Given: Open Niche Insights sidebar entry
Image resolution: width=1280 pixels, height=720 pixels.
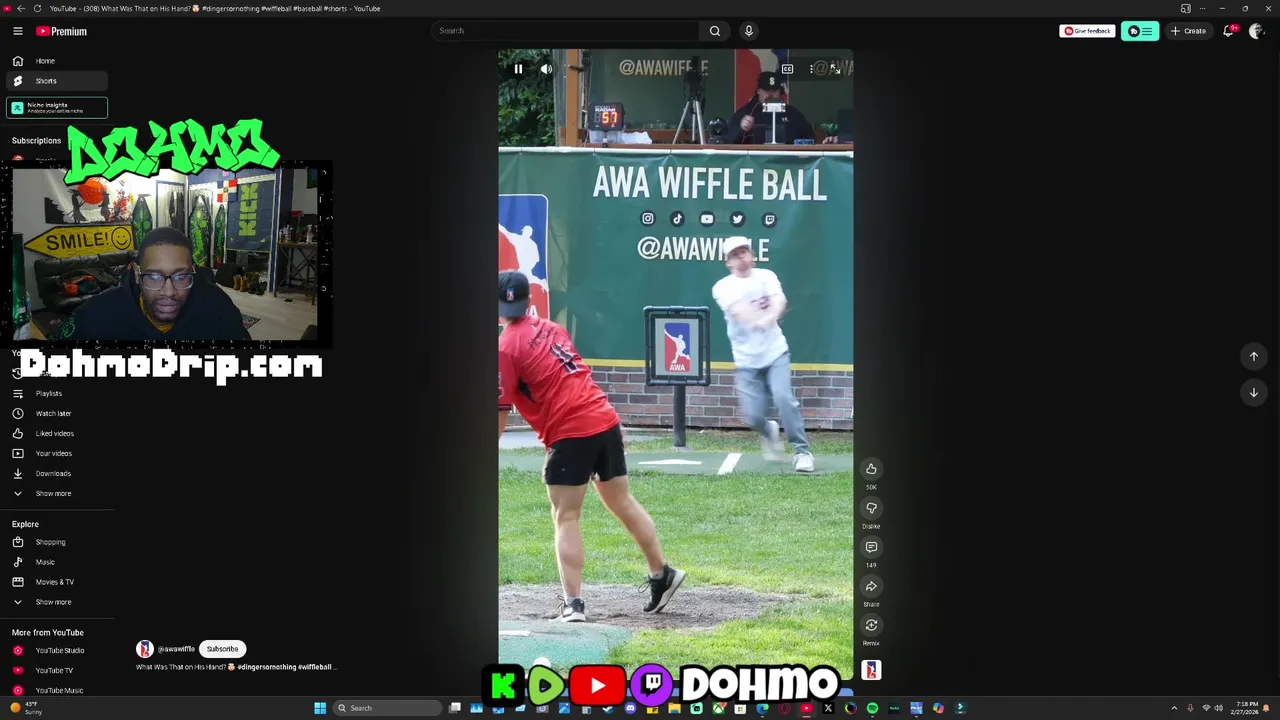Looking at the screenshot, I should (57, 107).
